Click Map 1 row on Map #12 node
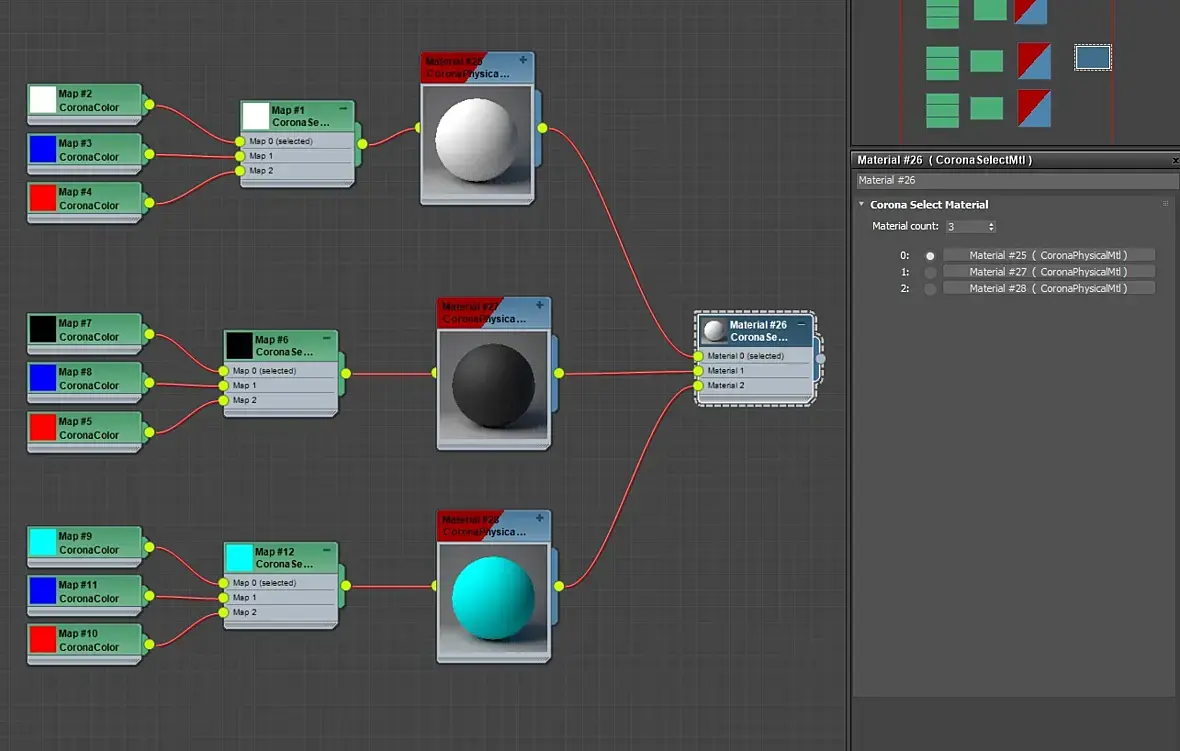 pos(280,597)
